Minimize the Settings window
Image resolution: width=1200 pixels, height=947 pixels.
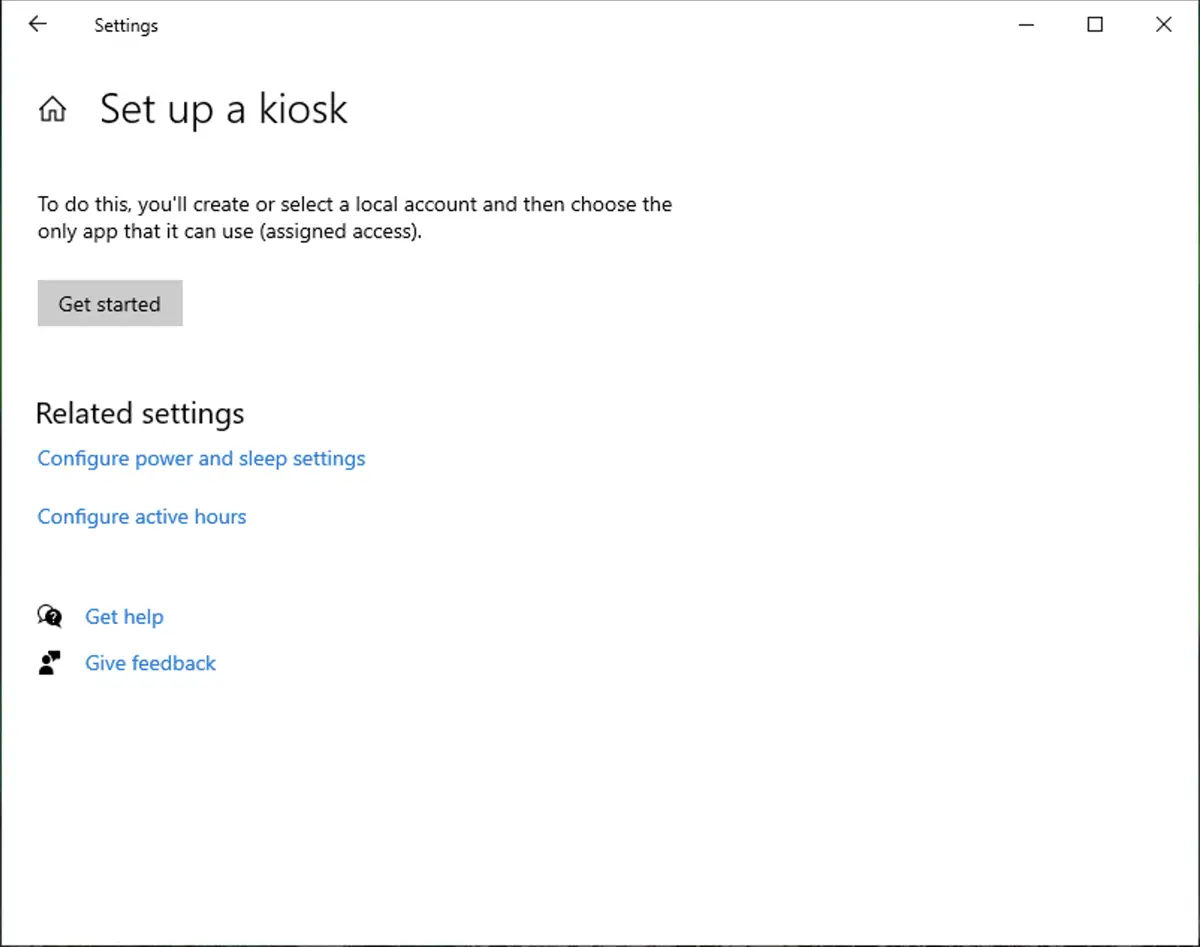(x=1026, y=25)
